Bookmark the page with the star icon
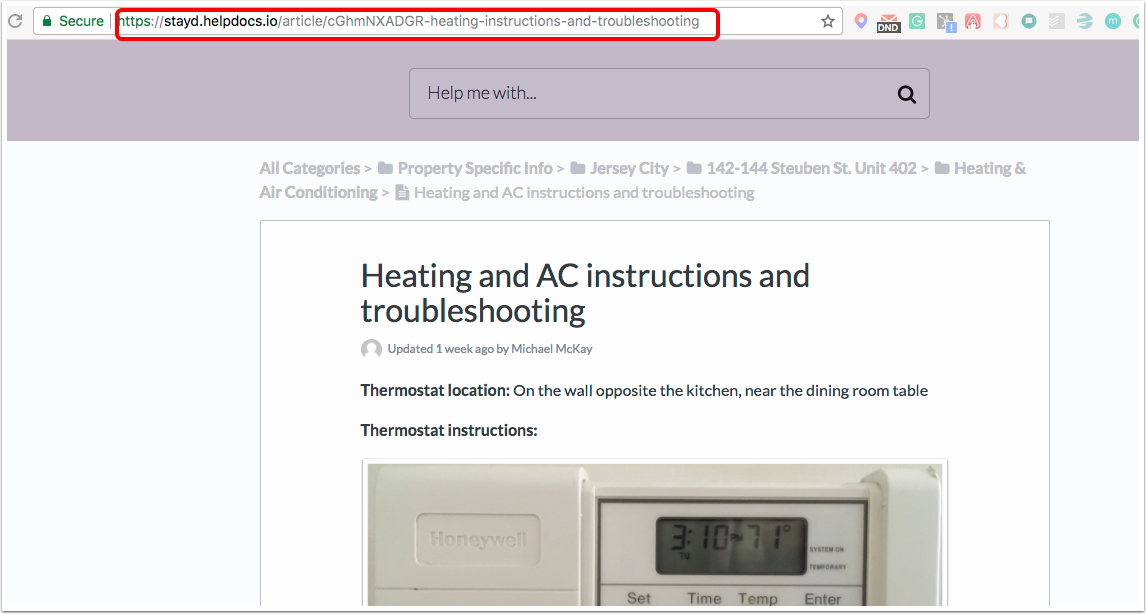 click(x=827, y=22)
